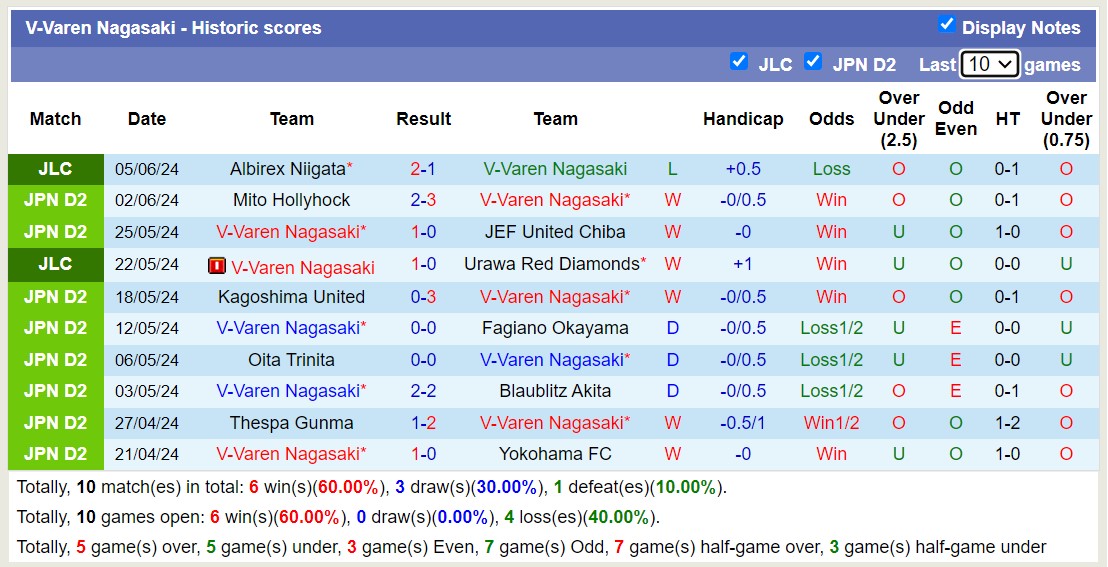
Task: Click the JPN D2 label on 02/06/24 row
Action: (56, 200)
